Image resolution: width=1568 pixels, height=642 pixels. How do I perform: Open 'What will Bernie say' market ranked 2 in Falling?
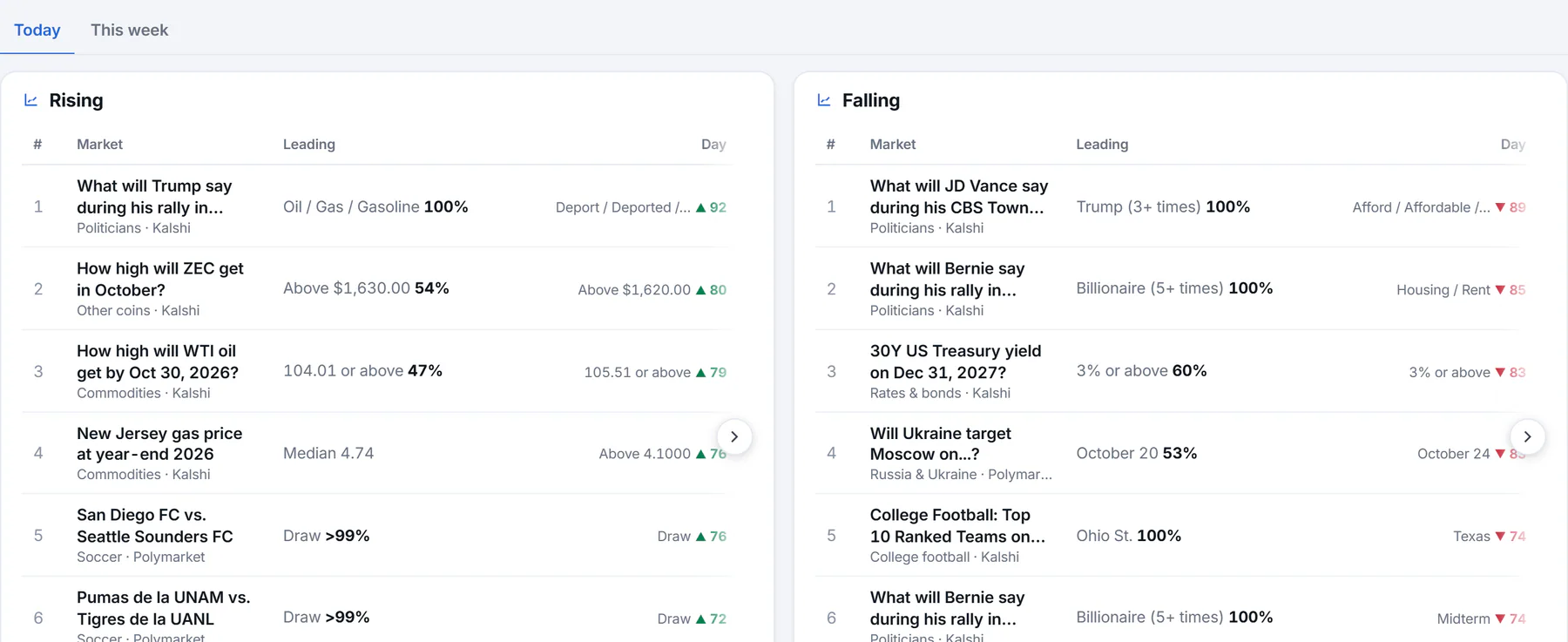coord(948,279)
